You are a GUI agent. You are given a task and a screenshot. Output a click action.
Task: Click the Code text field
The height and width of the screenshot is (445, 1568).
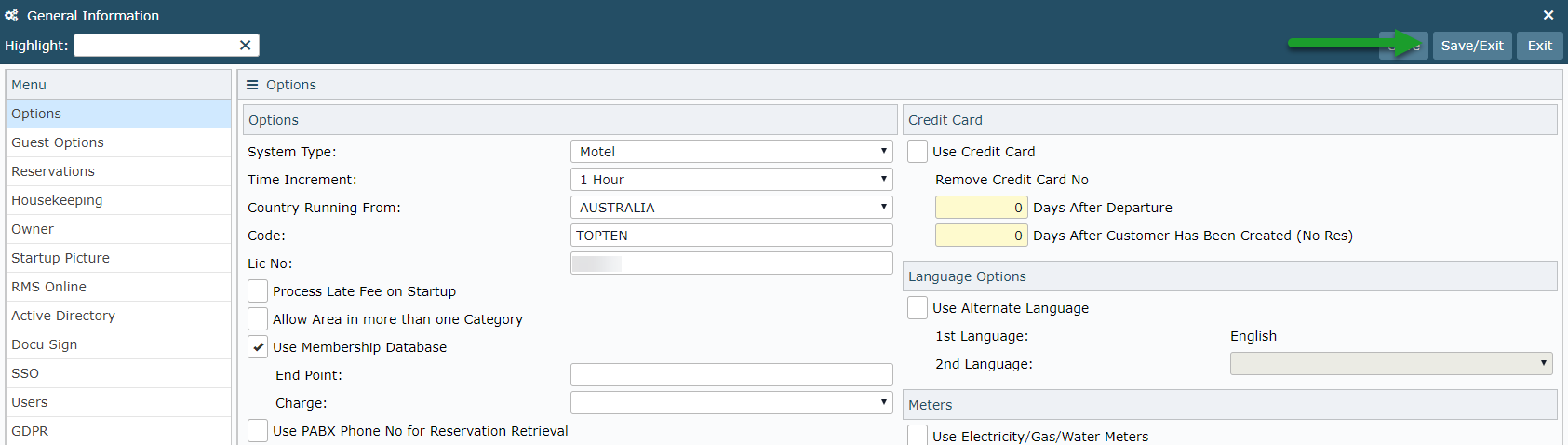[730, 236]
